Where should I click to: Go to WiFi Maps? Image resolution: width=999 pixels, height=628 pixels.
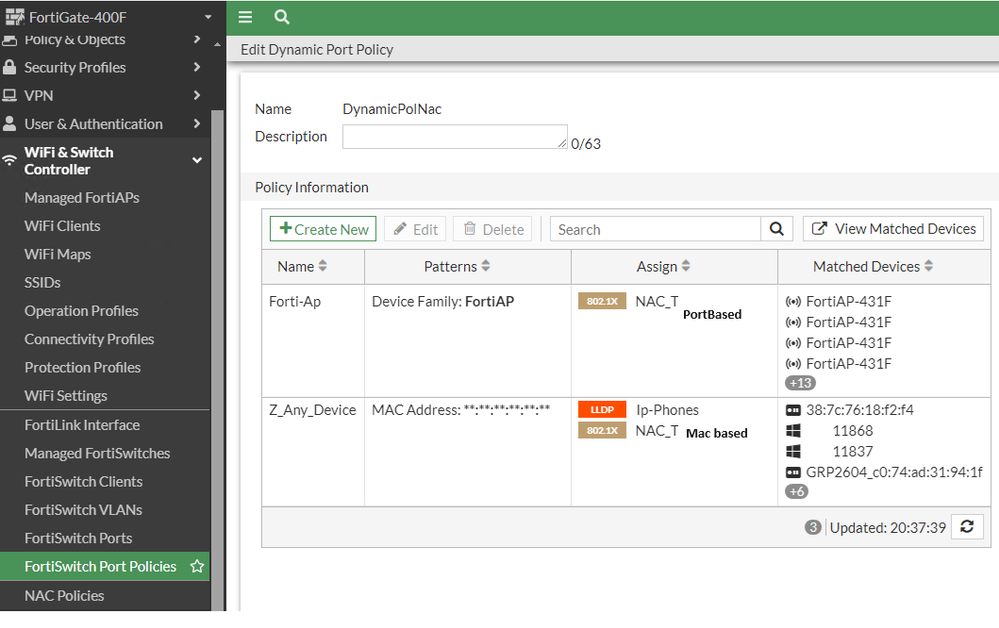coord(57,254)
